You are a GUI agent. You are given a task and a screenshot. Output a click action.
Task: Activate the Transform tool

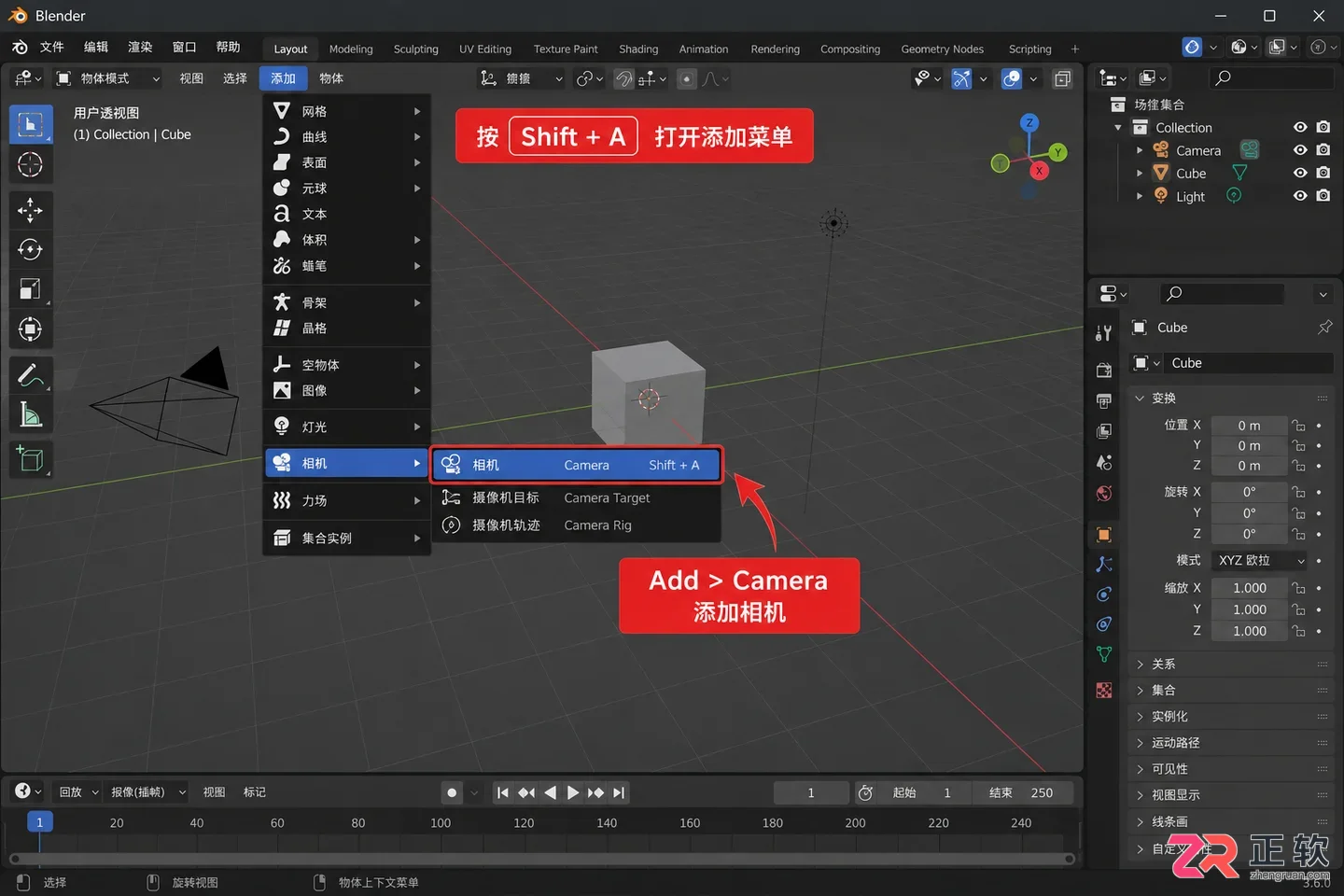30,329
